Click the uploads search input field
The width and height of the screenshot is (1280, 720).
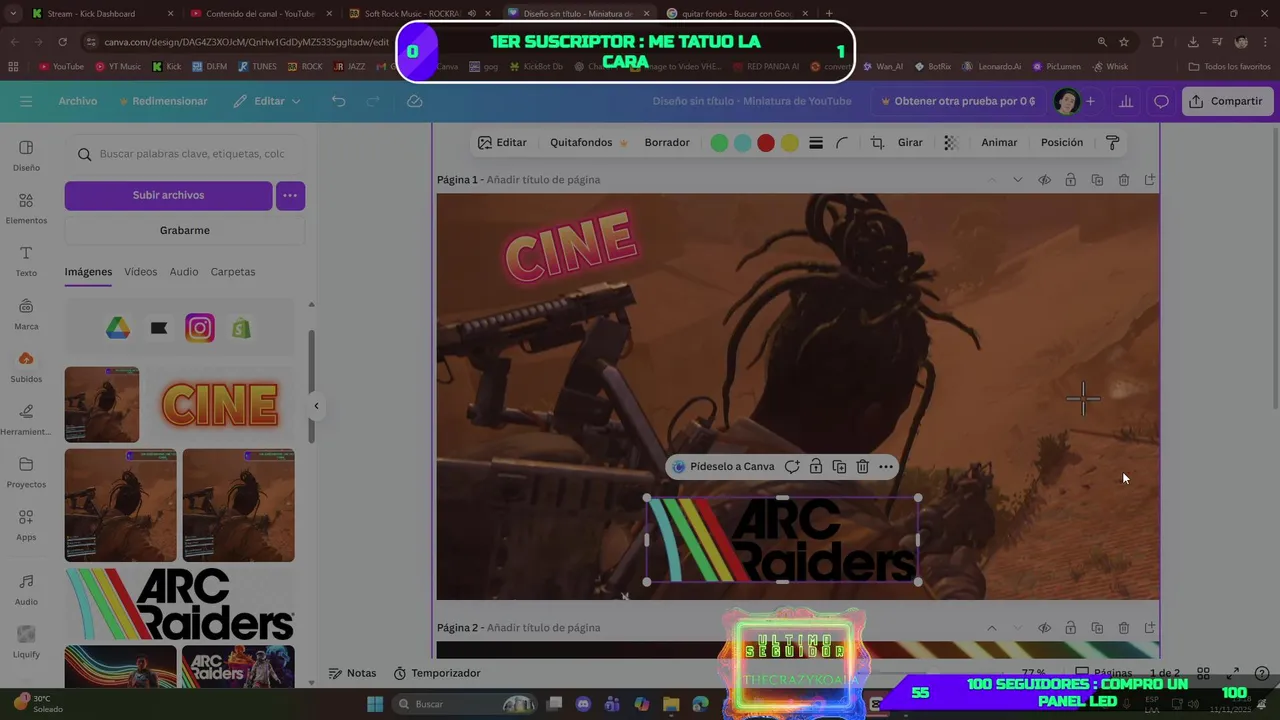185,154
